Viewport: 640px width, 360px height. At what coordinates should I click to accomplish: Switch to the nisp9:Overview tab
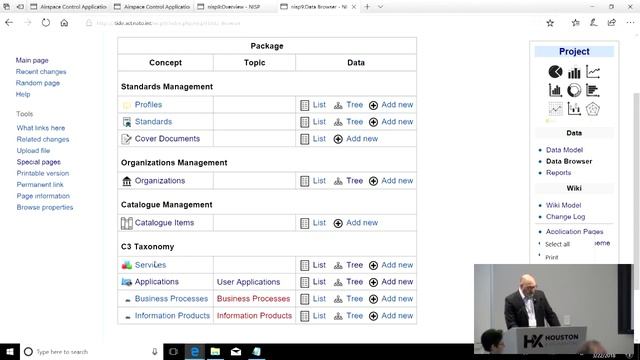point(236,7)
